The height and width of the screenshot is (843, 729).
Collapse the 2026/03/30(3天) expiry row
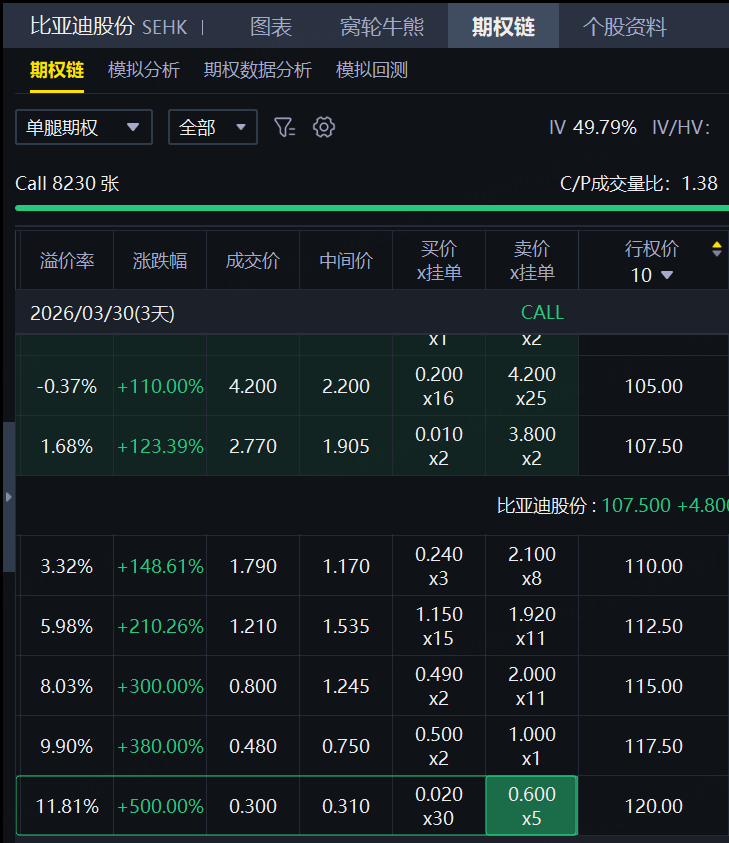tap(102, 313)
